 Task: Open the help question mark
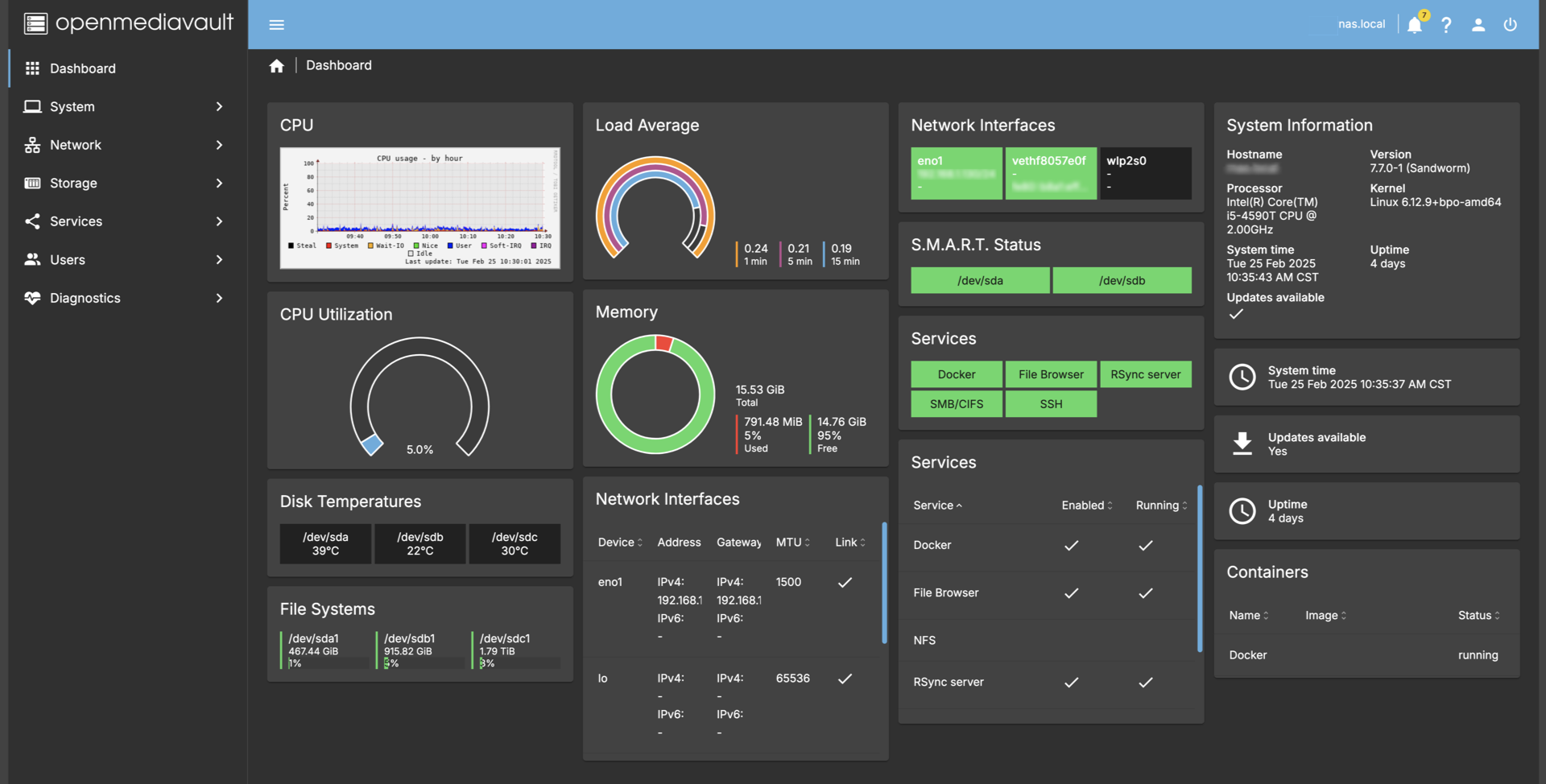click(x=1446, y=25)
